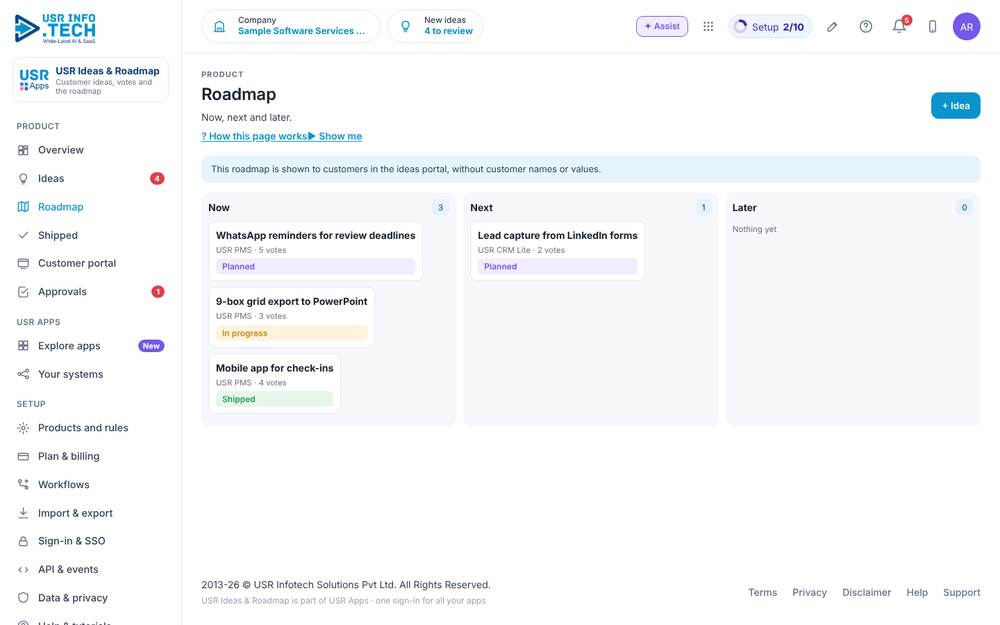
Task: Open the Help footer link
Action: pyautogui.click(x=917, y=592)
